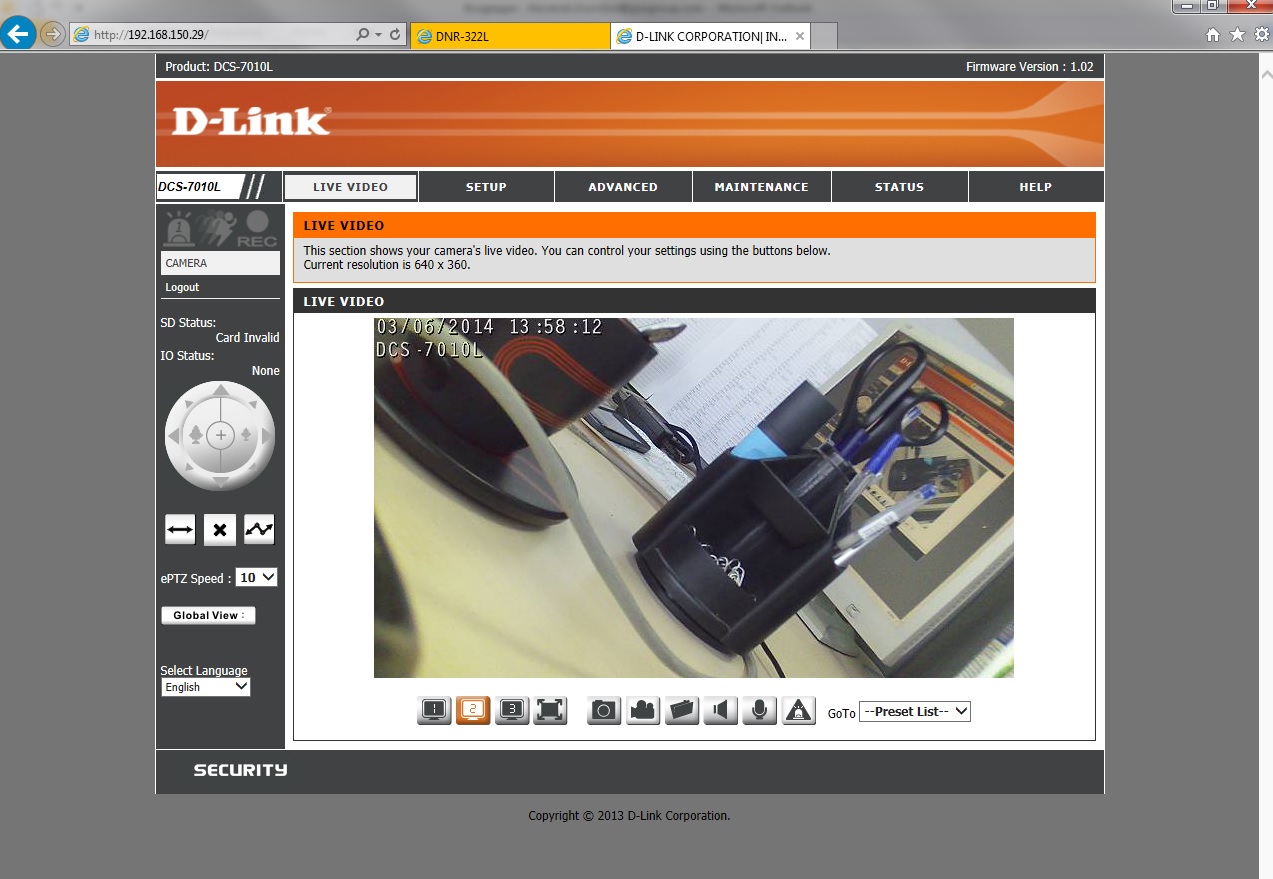Open the storage folder icon
The height and width of the screenshot is (879, 1273).
click(682, 710)
